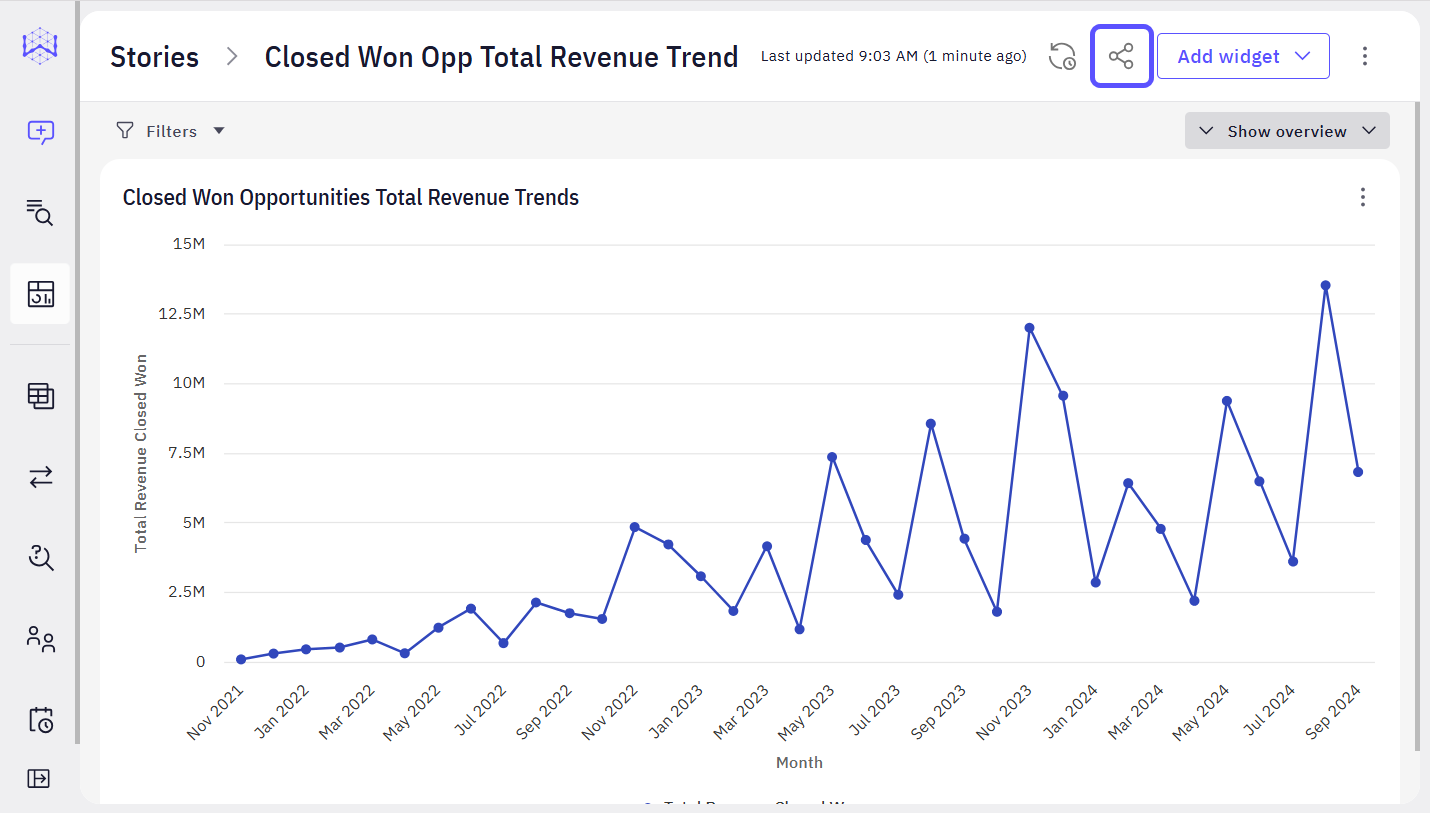The height and width of the screenshot is (813, 1430).
Task: Open the data tables sidebar icon
Action: pos(40,396)
